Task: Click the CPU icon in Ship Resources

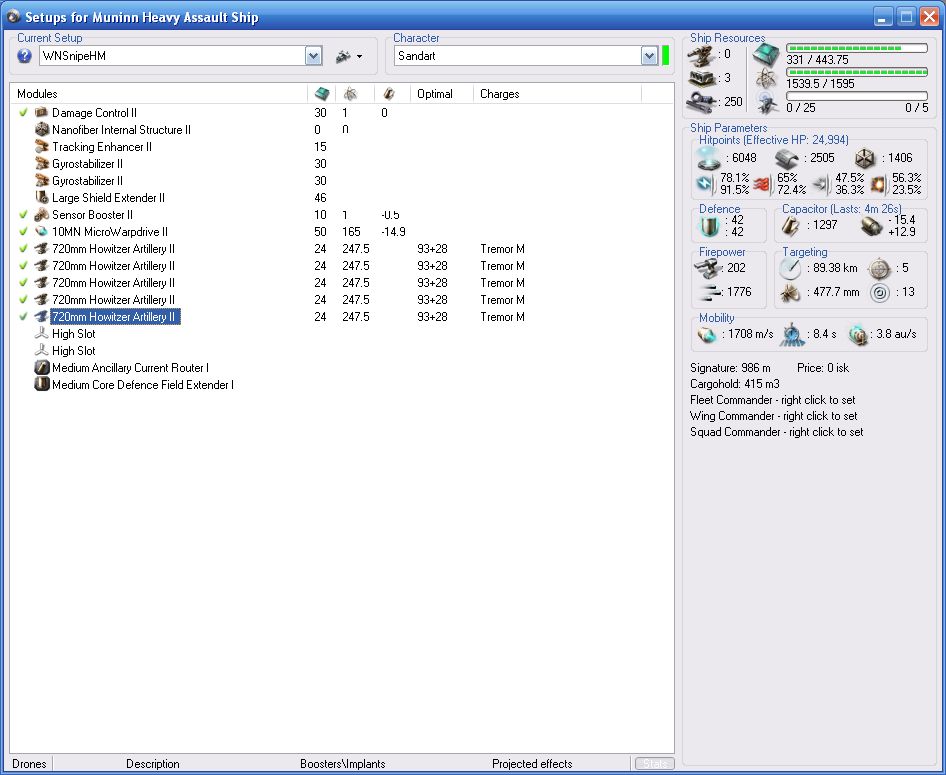Action: [x=766, y=54]
